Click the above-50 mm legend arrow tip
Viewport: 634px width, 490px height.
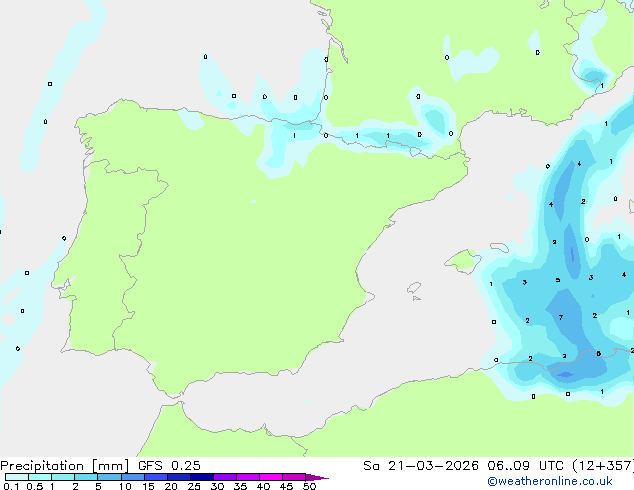pos(317,477)
